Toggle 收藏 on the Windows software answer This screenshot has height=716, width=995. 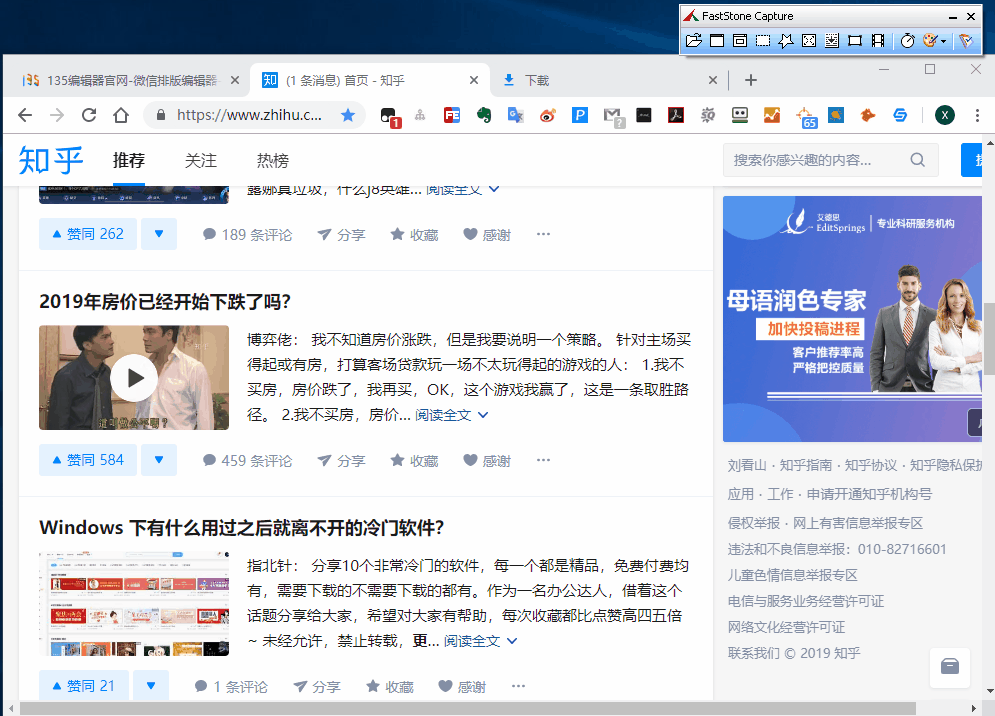point(390,687)
